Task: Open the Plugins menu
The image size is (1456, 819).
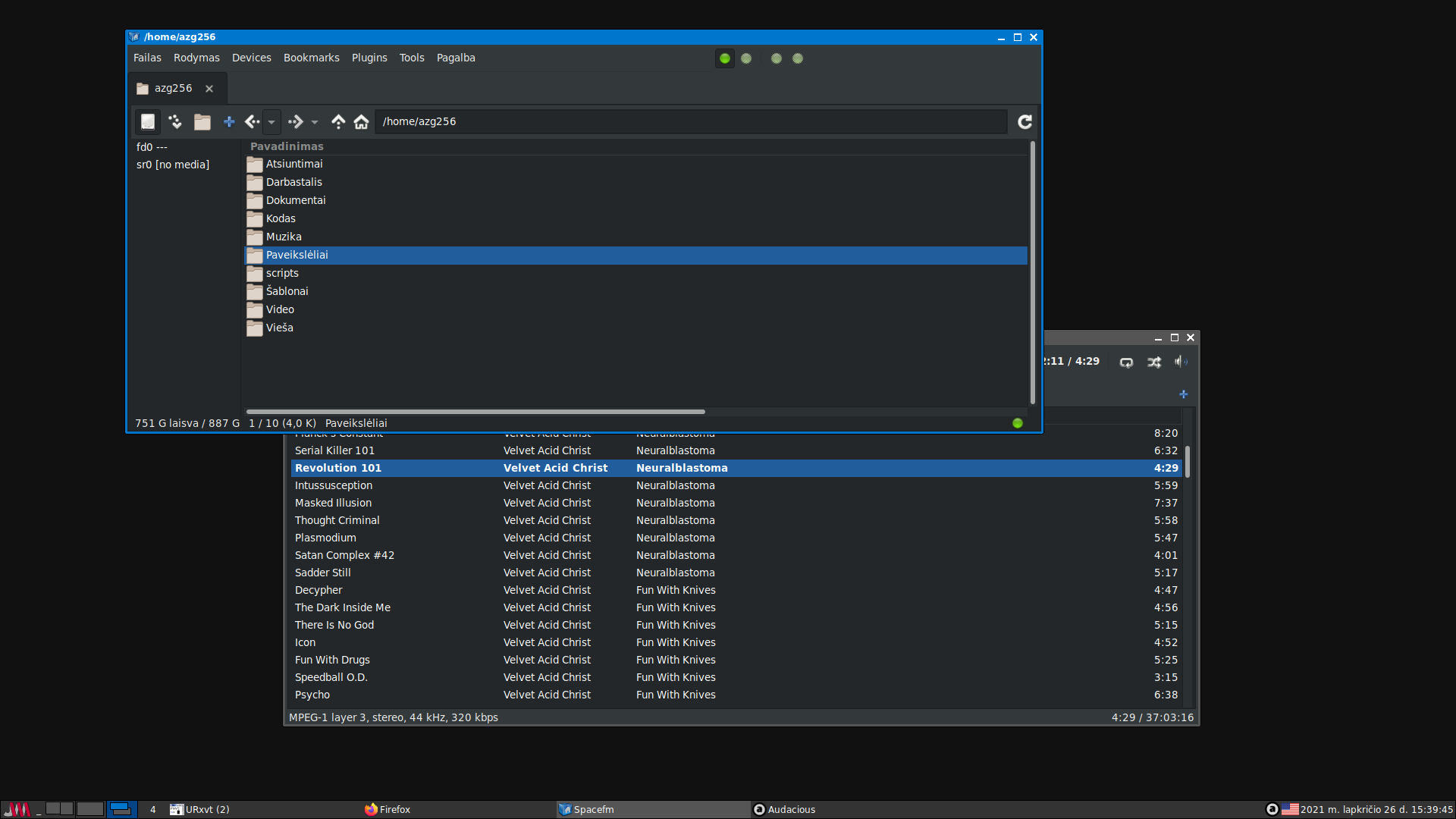Action: coord(369,58)
